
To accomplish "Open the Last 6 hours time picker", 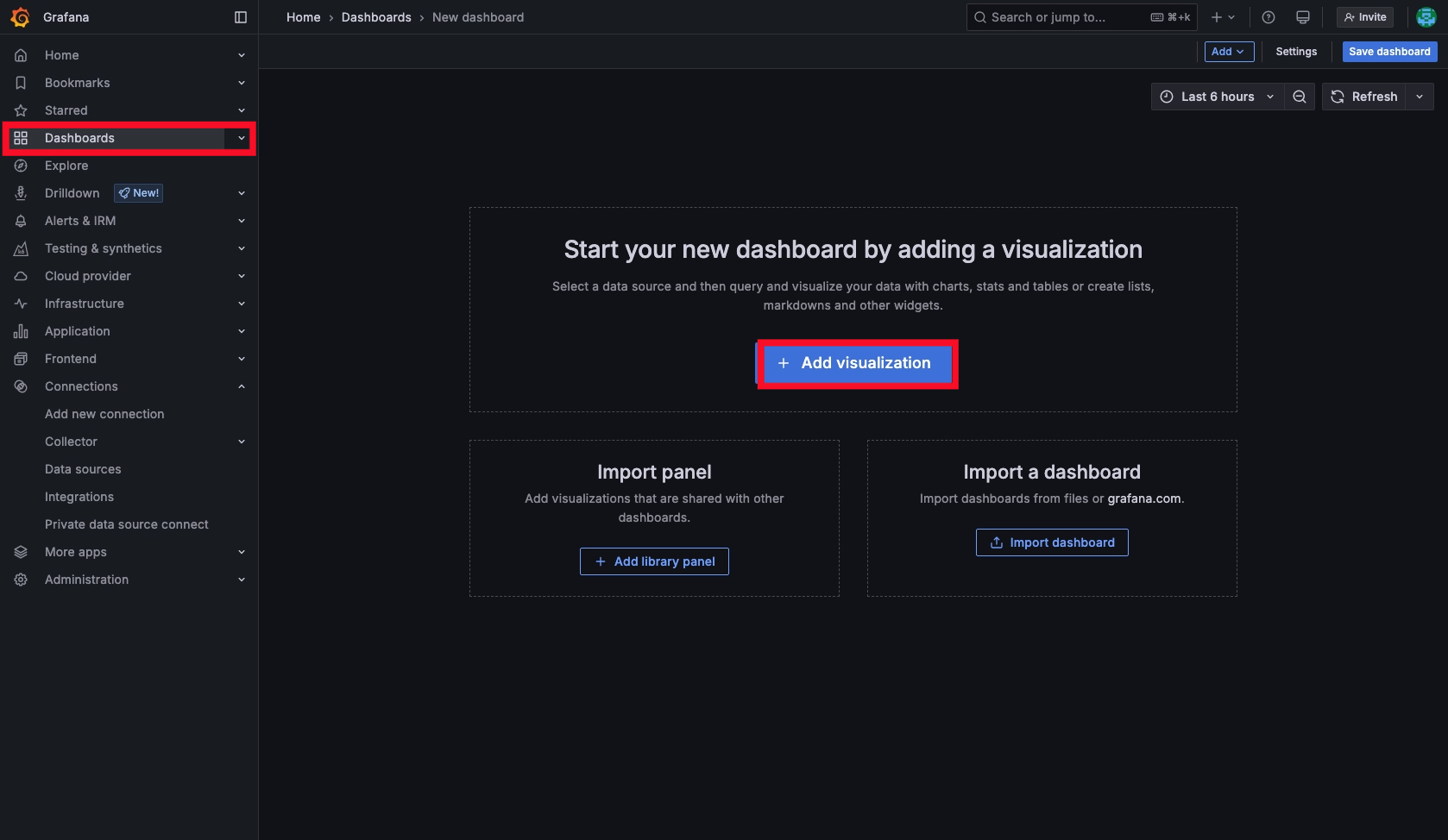I will pos(1218,97).
